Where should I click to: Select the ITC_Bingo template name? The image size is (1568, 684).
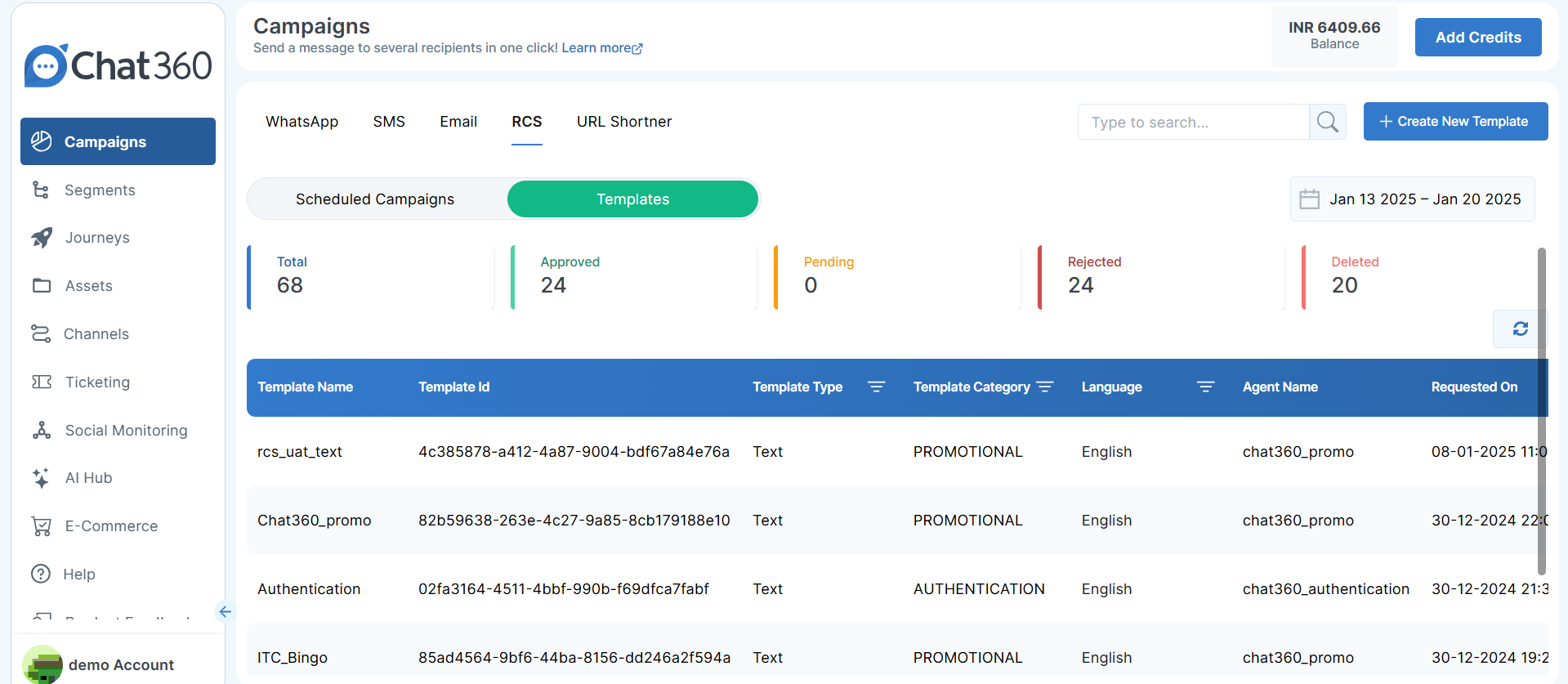pos(293,658)
